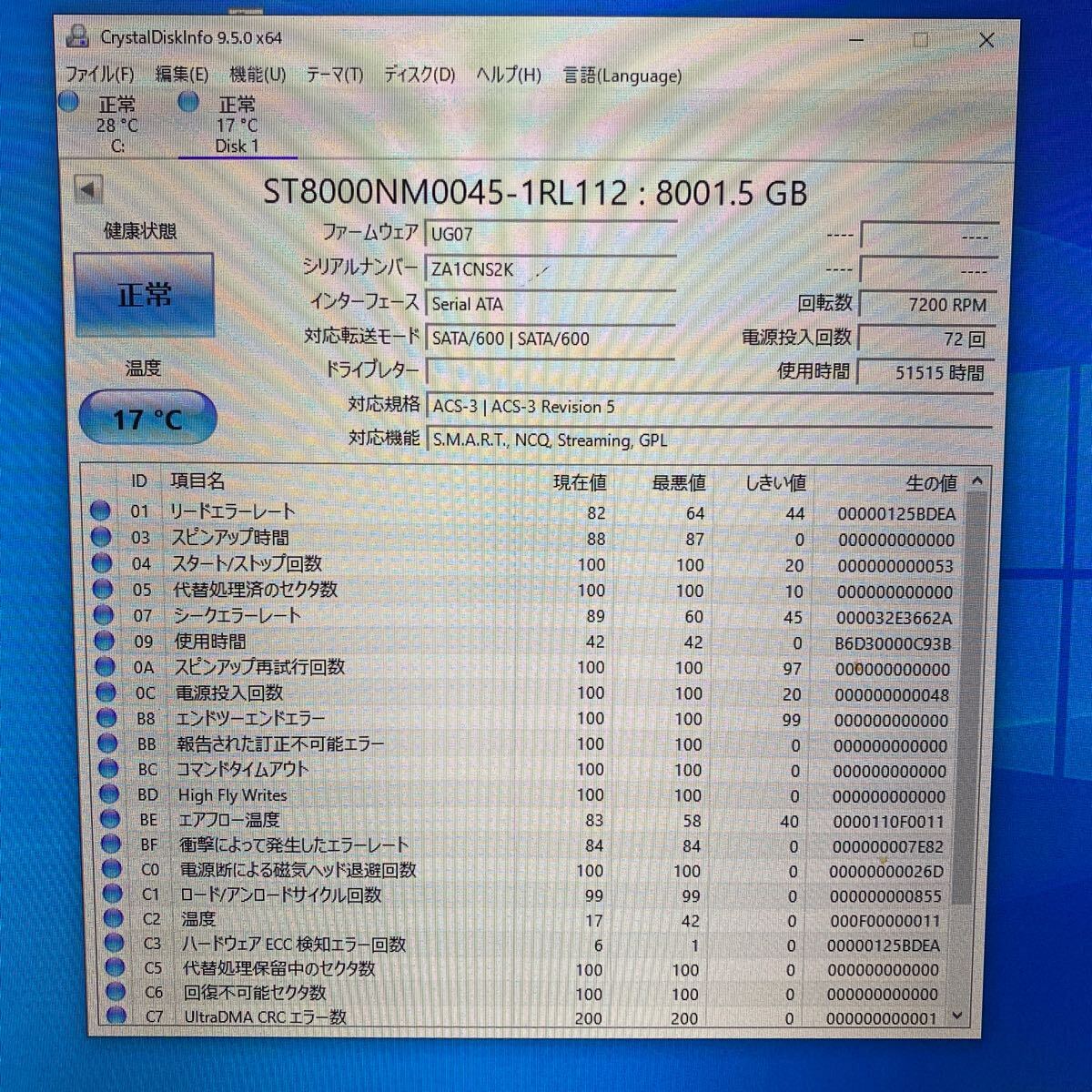This screenshot has width=1092, height=1092.
Task: Click the 現在値 column header
Action: point(580,482)
